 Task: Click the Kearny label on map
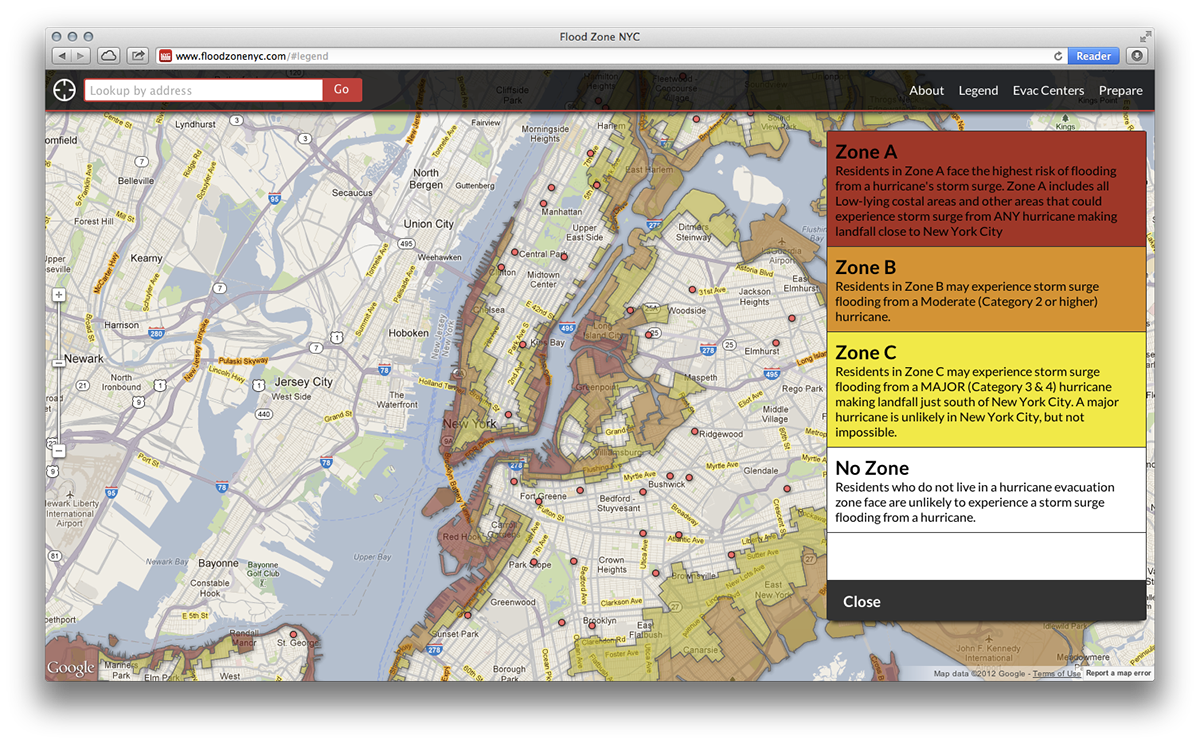[x=146, y=258]
